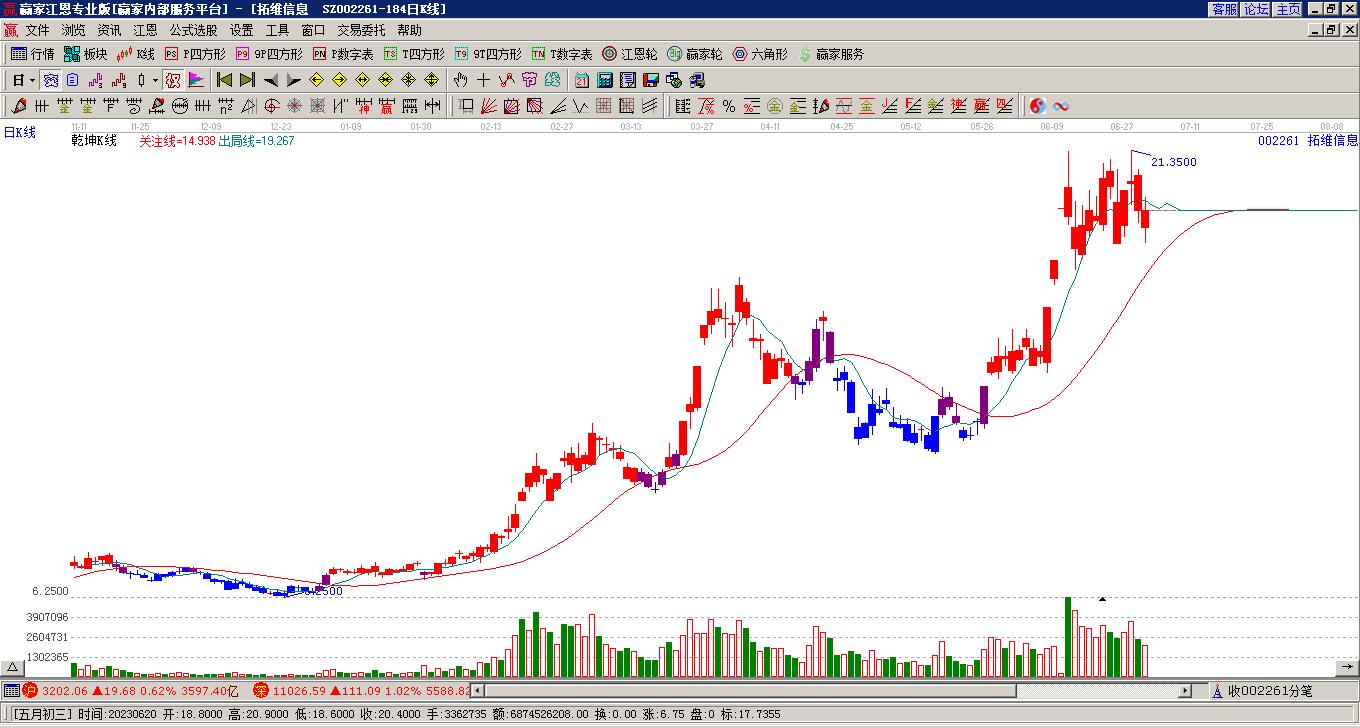Open the 公式选股 menu

click(193, 30)
